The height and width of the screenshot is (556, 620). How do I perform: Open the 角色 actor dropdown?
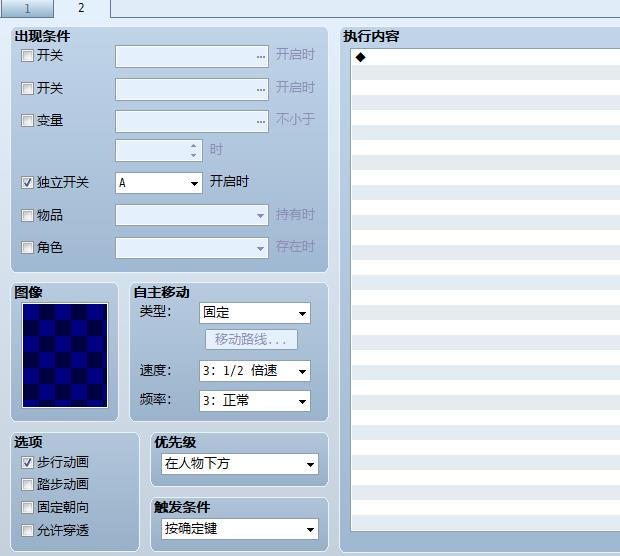192,248
